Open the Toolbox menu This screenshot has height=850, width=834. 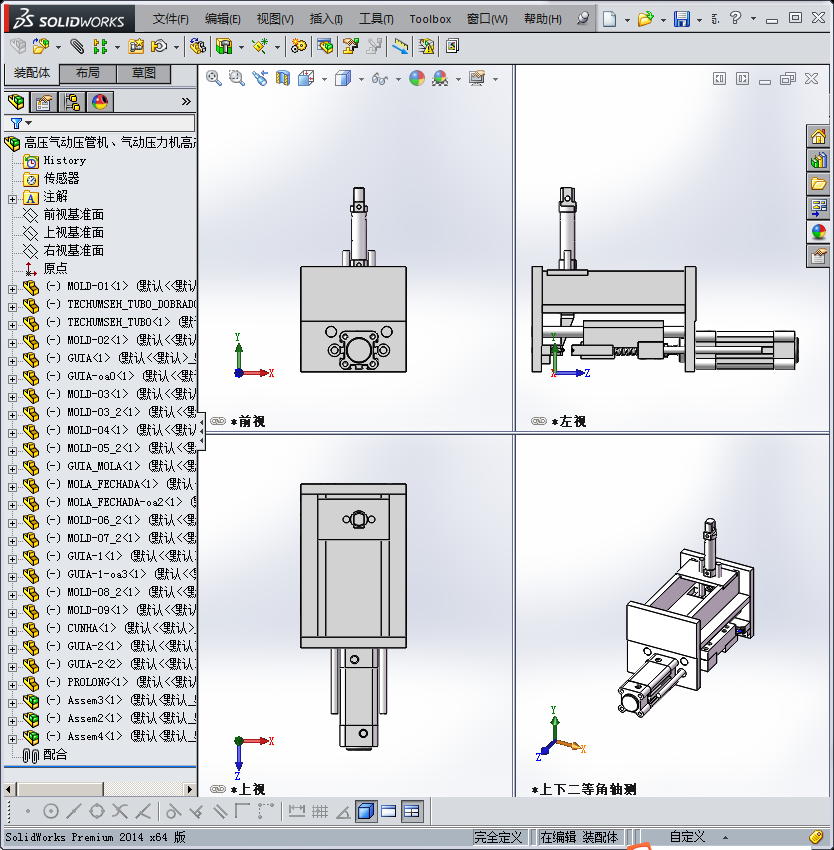(430, 19)
